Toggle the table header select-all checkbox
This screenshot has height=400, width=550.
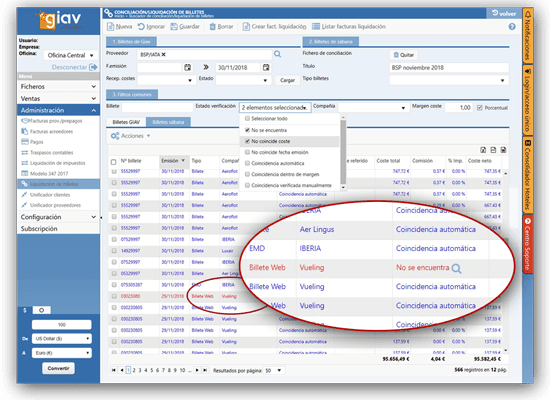pos(113,162)
